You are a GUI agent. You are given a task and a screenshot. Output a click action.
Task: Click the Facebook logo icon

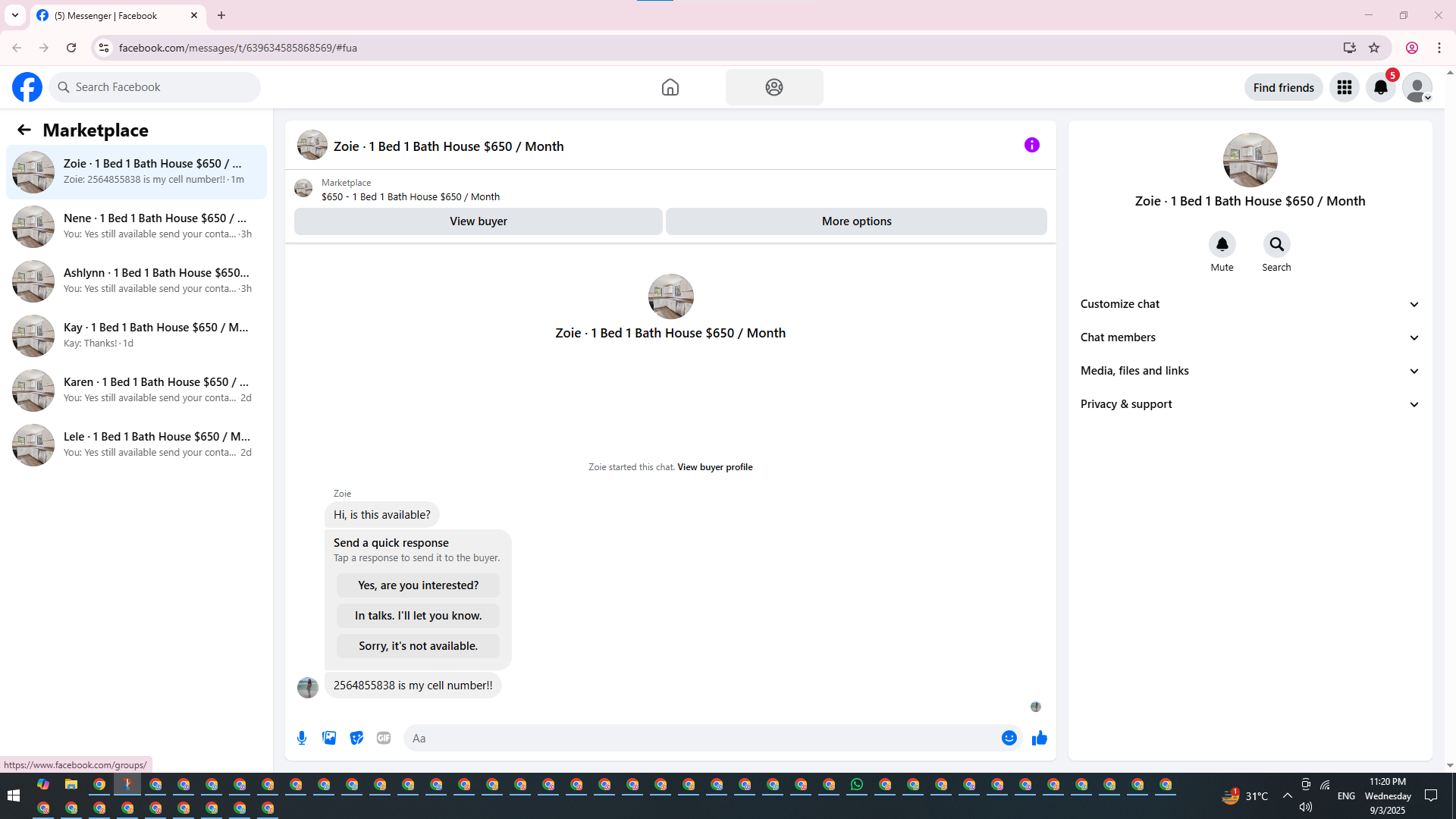click(x=27, y=87)
